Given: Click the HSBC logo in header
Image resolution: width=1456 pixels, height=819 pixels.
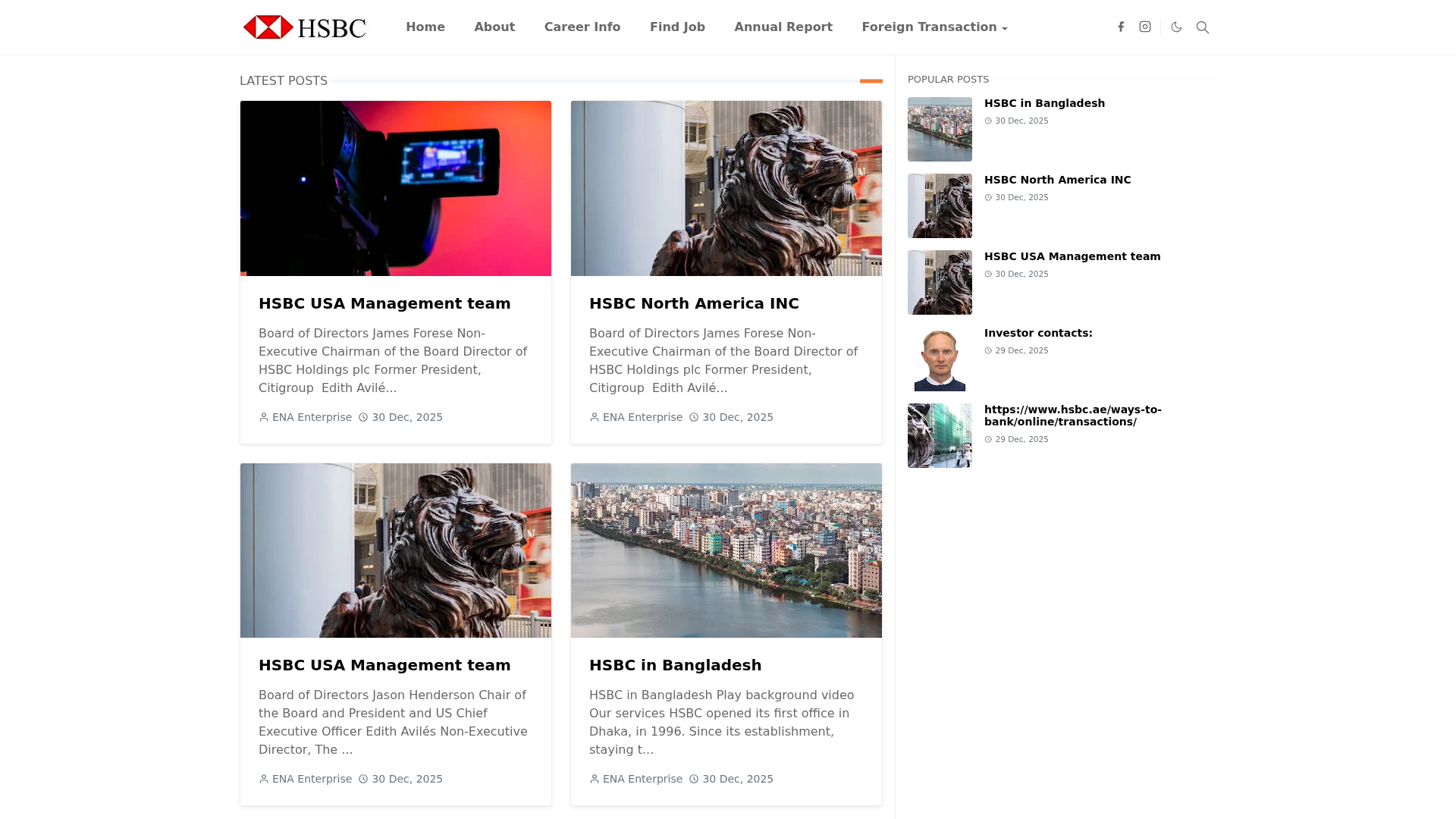Looking at the screenshot, I should [x=304, y=27].
